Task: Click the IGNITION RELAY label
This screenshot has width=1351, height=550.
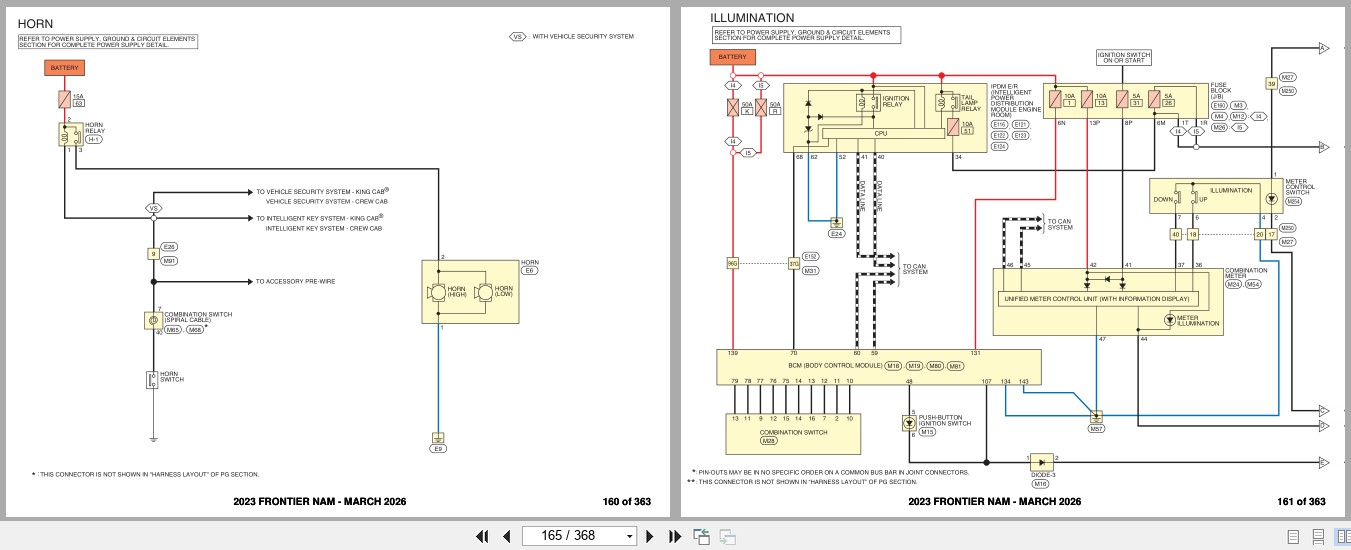Action: 896,101
